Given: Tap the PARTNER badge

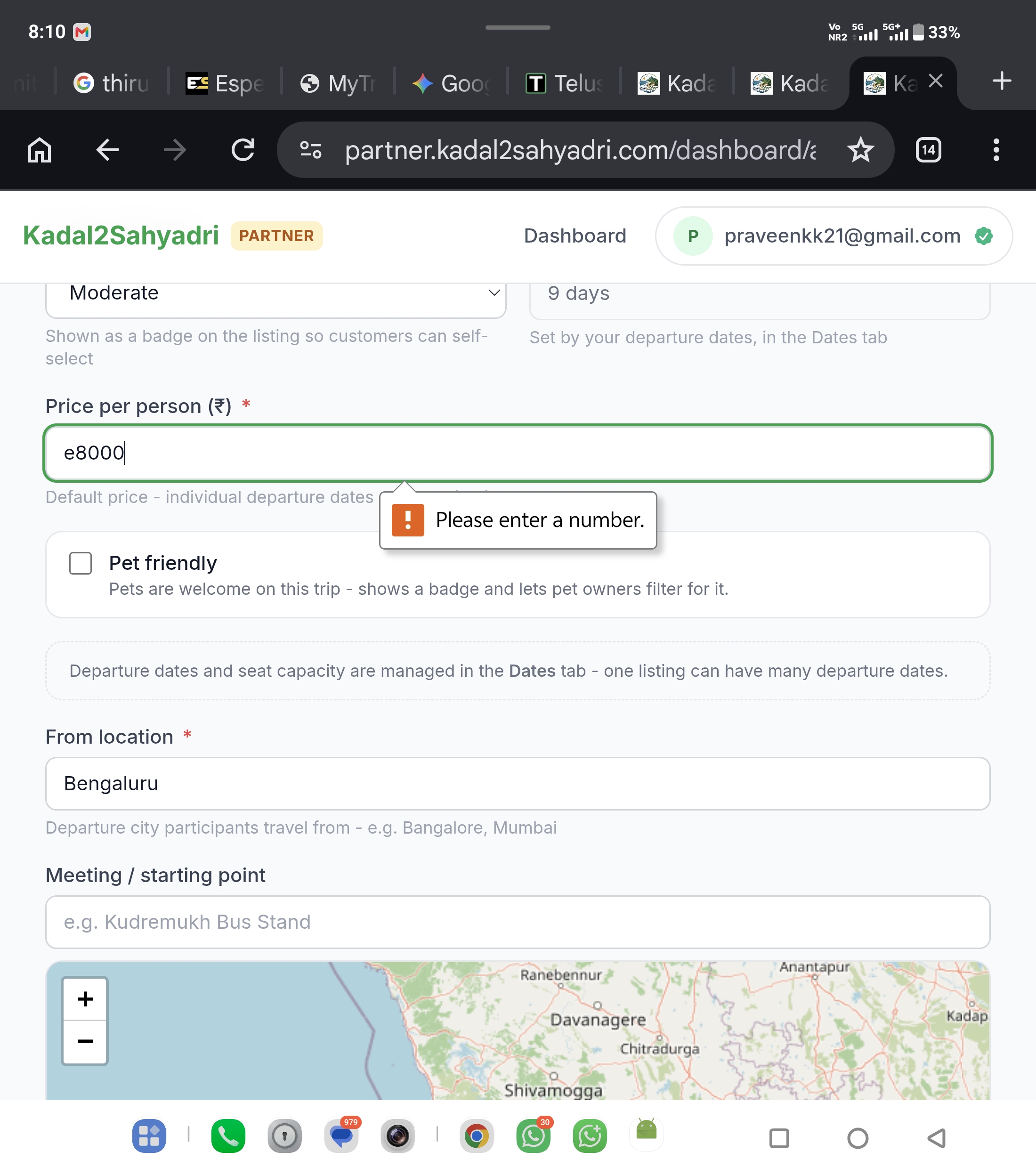Looking at the screenshot, I should (x=276, y=236).
